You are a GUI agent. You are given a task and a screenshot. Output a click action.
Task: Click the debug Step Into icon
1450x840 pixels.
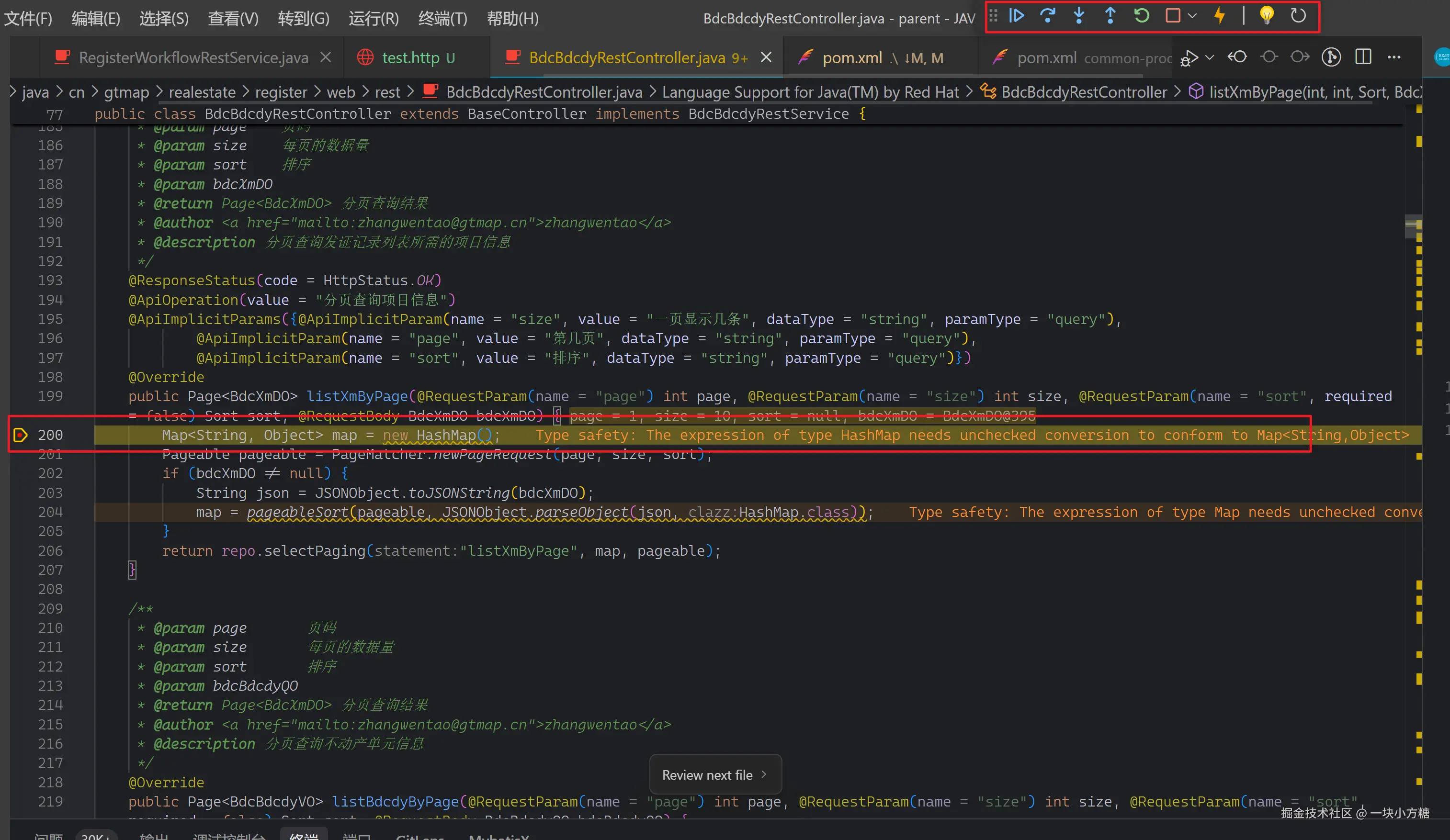(x=1079, y=15)
